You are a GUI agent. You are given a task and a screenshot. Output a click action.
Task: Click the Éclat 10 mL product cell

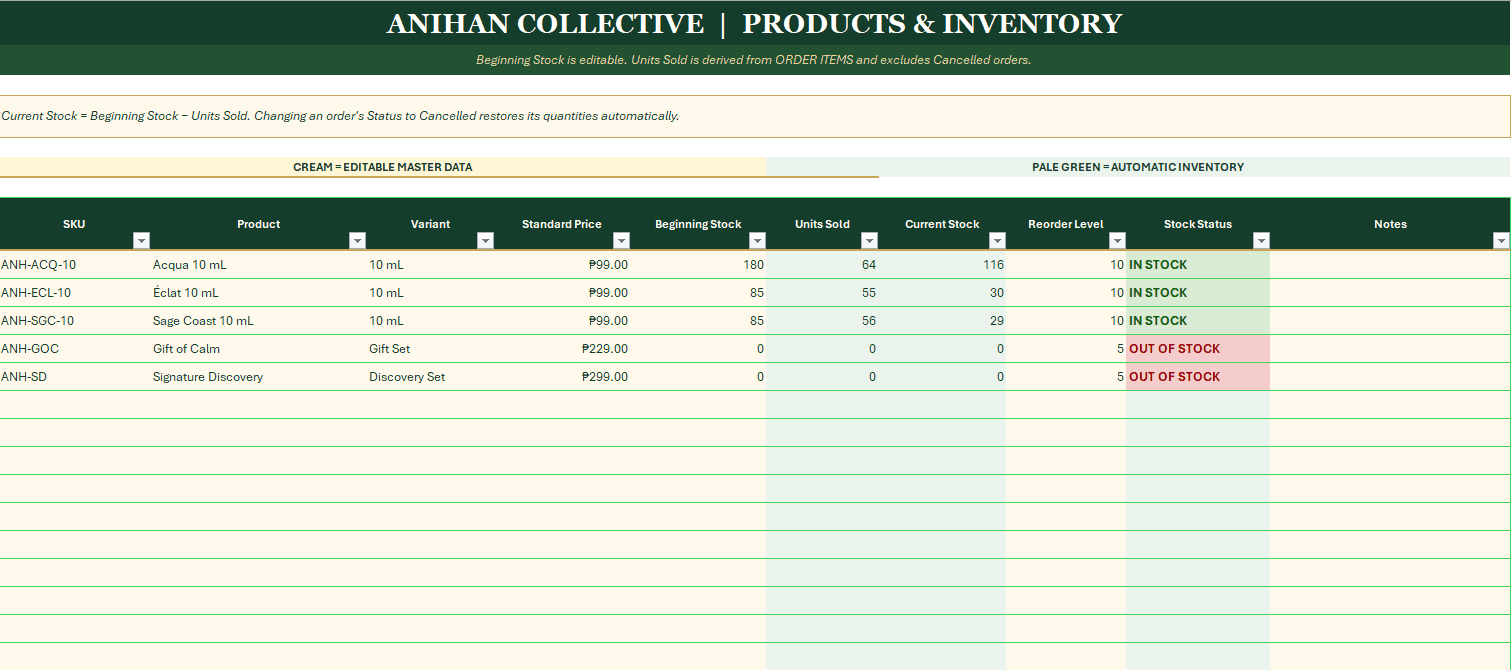(258, 293)
